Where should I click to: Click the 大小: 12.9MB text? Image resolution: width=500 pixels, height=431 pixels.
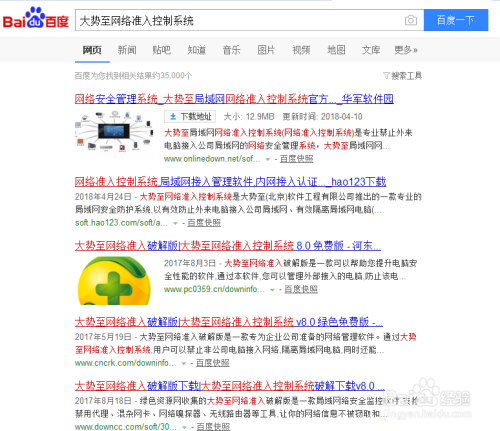[x=249, y=117]
